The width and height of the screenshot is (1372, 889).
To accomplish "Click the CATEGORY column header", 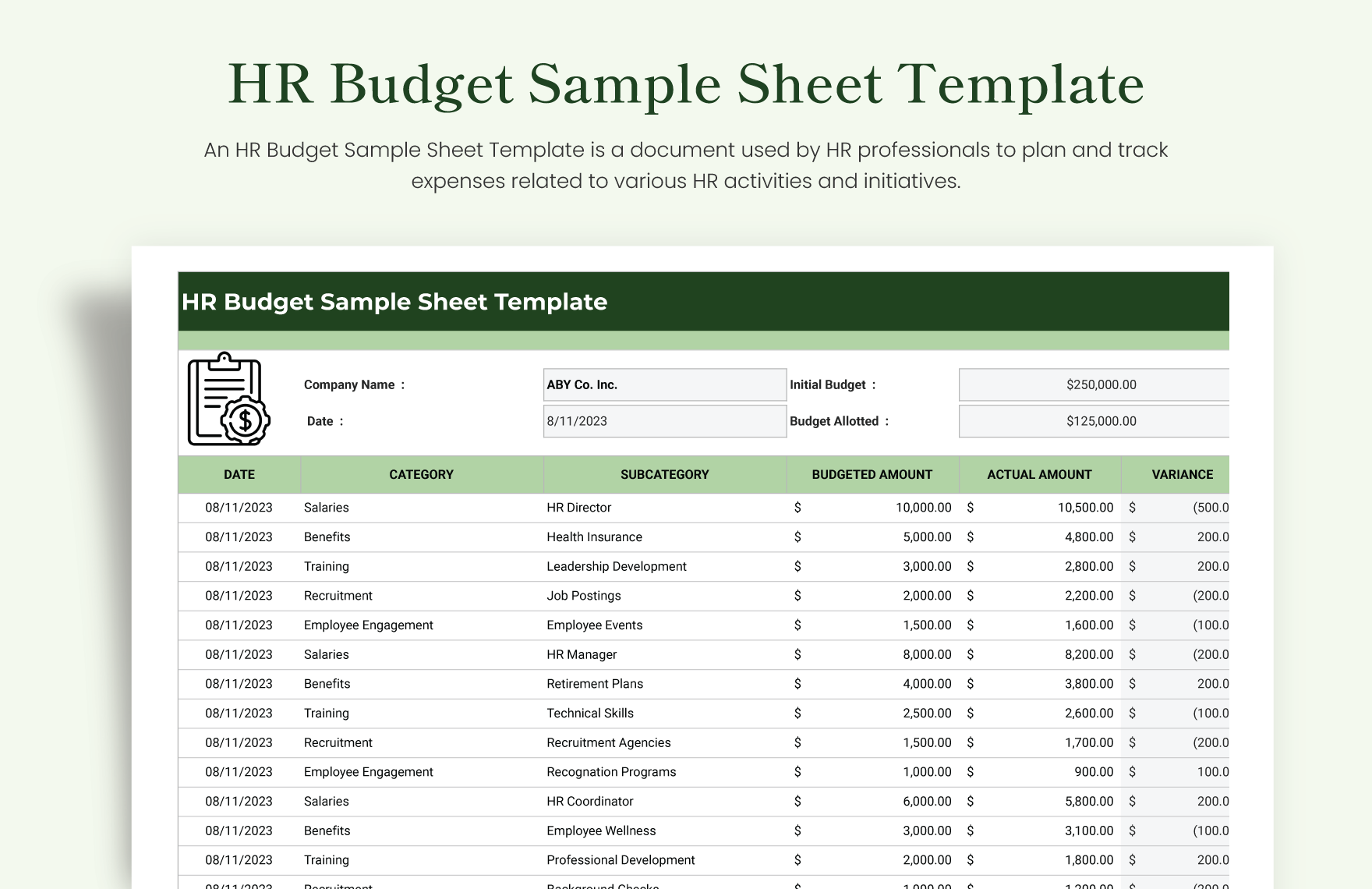I will tap(422, 474).
